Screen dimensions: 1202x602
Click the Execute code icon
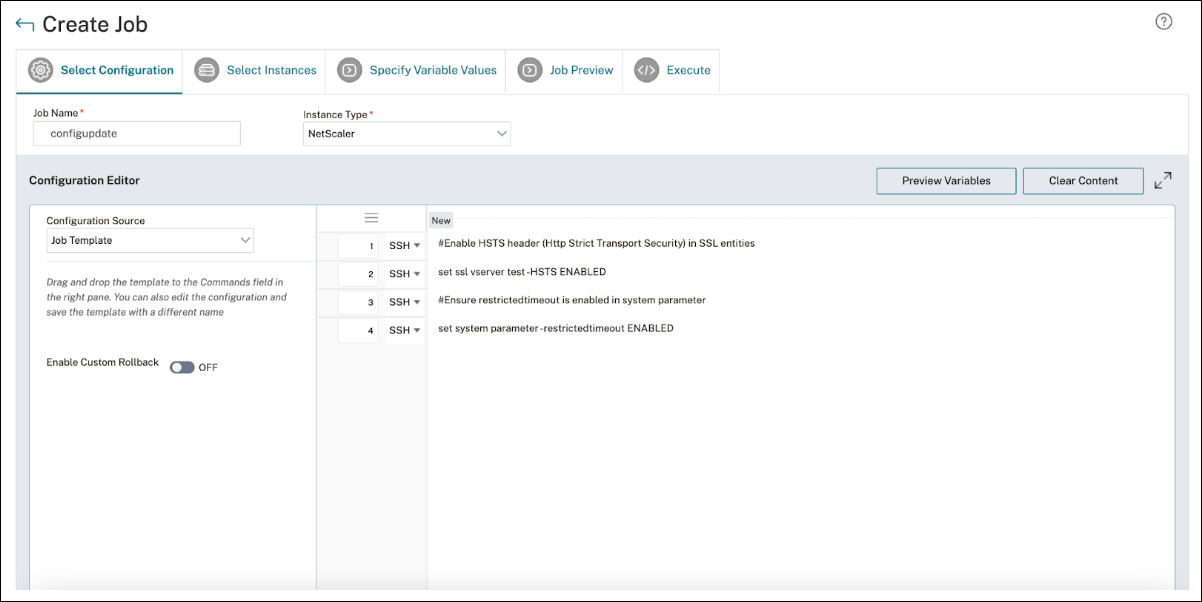647,70
